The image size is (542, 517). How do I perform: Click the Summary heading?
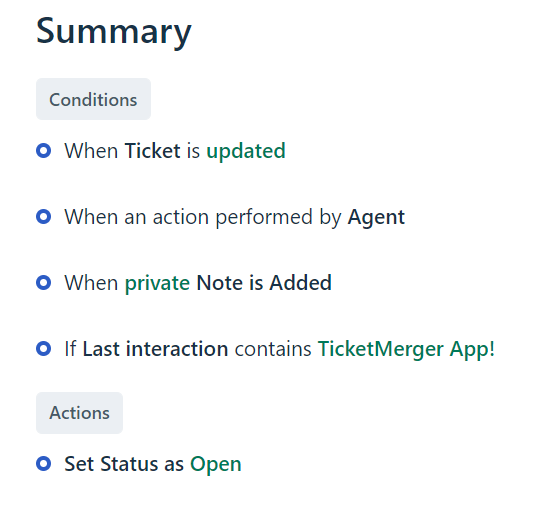point(114,32)
